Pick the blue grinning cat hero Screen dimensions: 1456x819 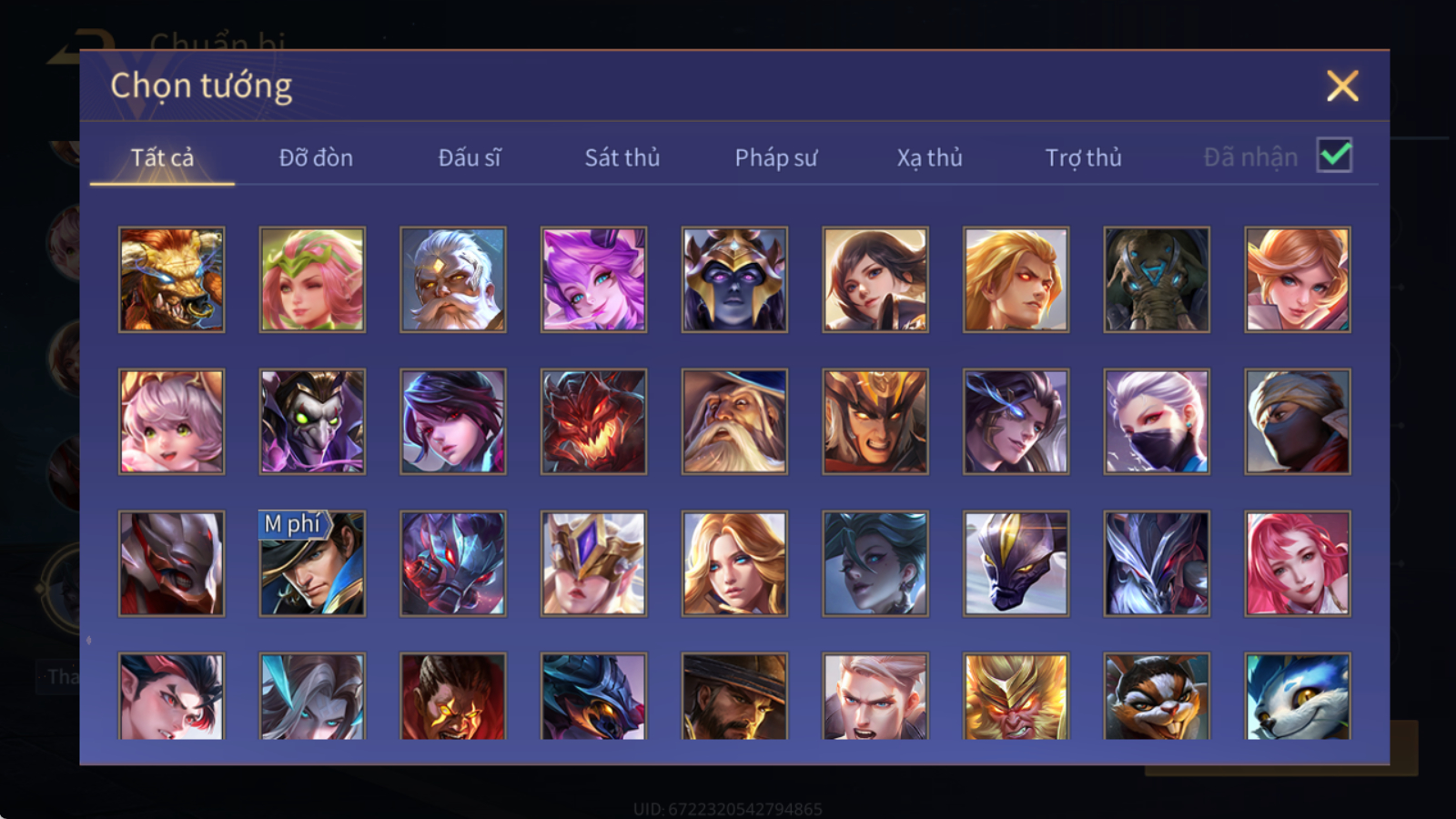(1298, 696)
